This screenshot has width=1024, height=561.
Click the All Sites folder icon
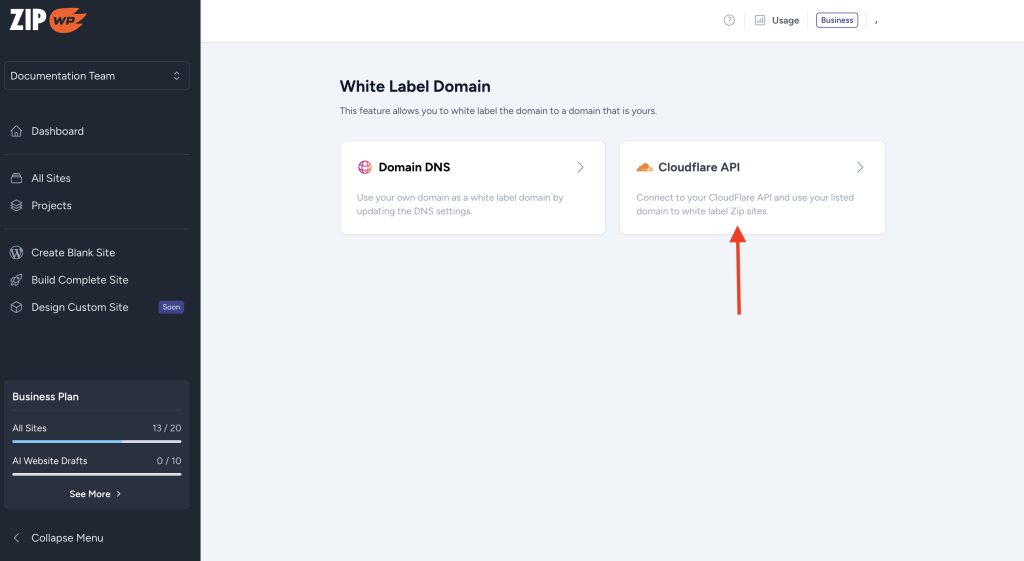(x=16, y=178)
